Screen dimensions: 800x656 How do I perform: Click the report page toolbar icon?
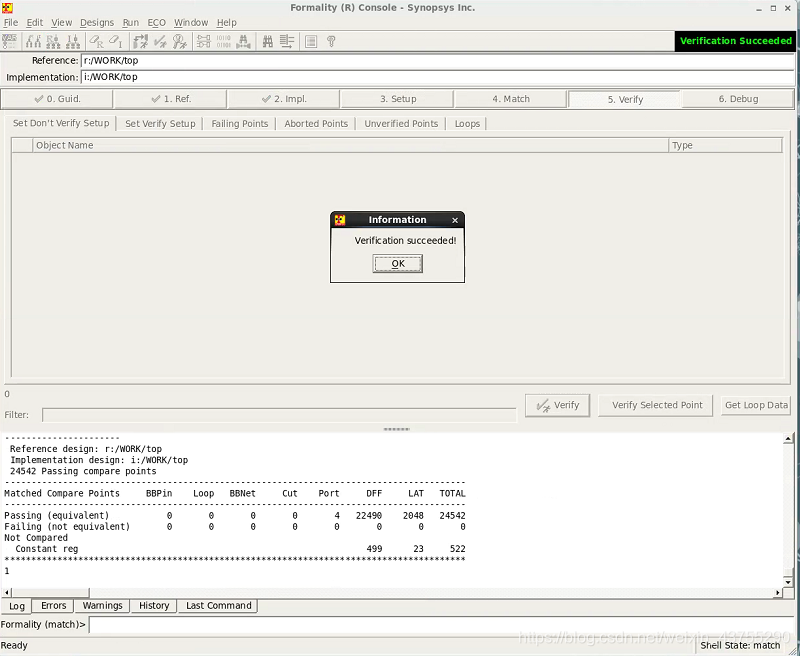311,41
